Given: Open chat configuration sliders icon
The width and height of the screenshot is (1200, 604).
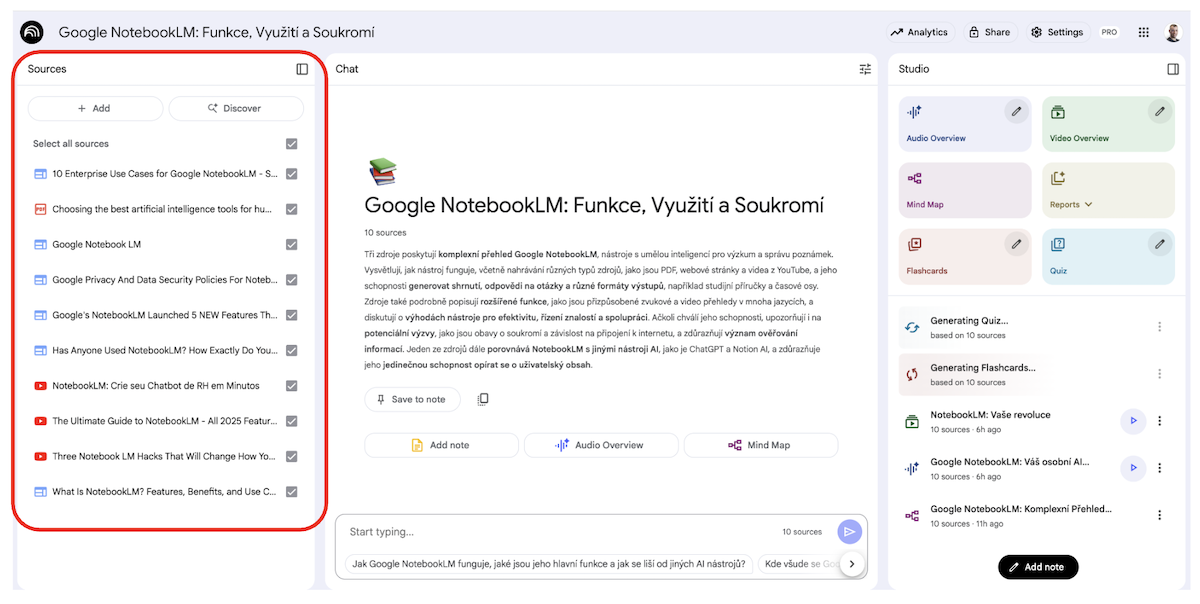Looking at the screenshot, I should (x=865, y=69).
